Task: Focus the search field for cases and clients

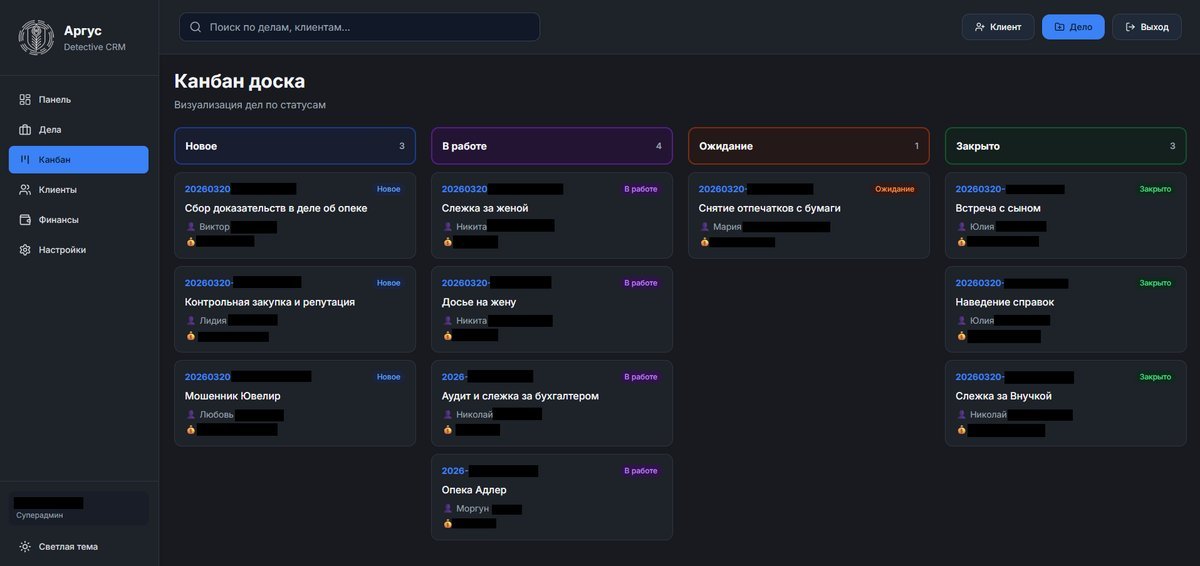Action: coord(370,27)
